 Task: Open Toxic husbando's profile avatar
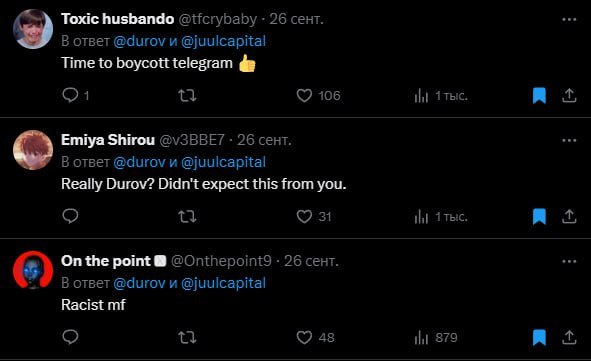click(33, 29)
